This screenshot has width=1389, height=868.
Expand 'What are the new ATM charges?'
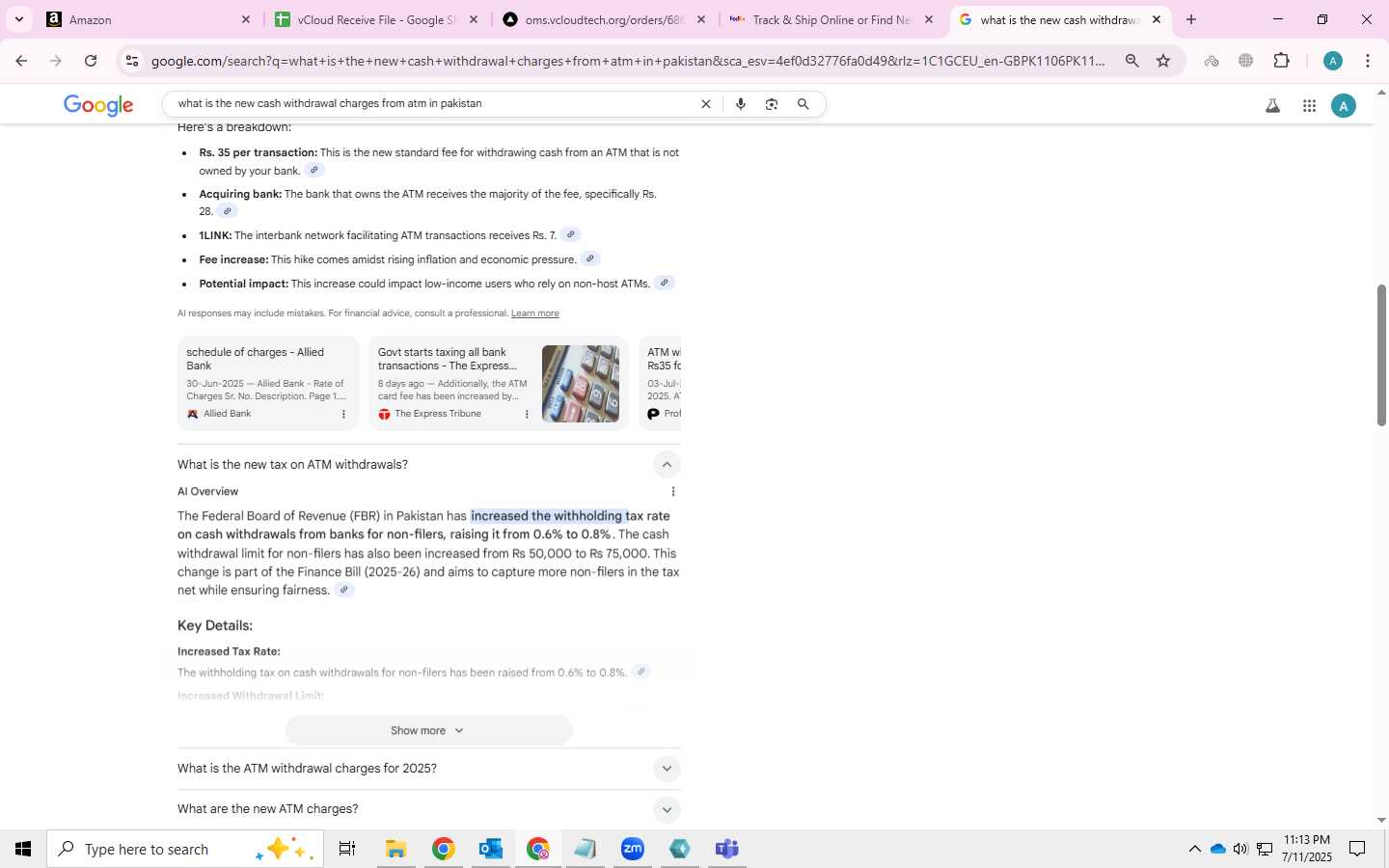(667, 809)
